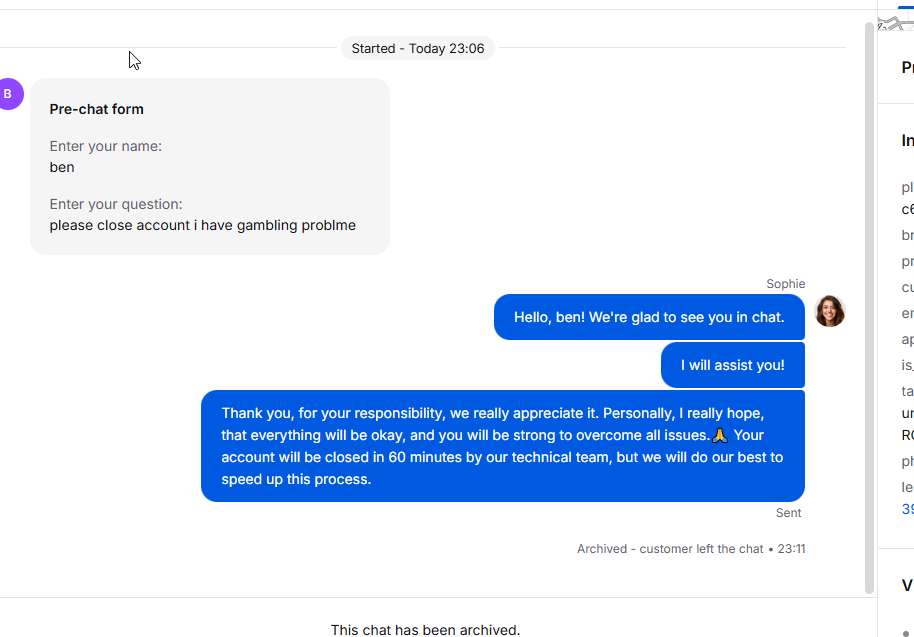
Task: Click the Sophie agent name label
Action: pos(786,284)
